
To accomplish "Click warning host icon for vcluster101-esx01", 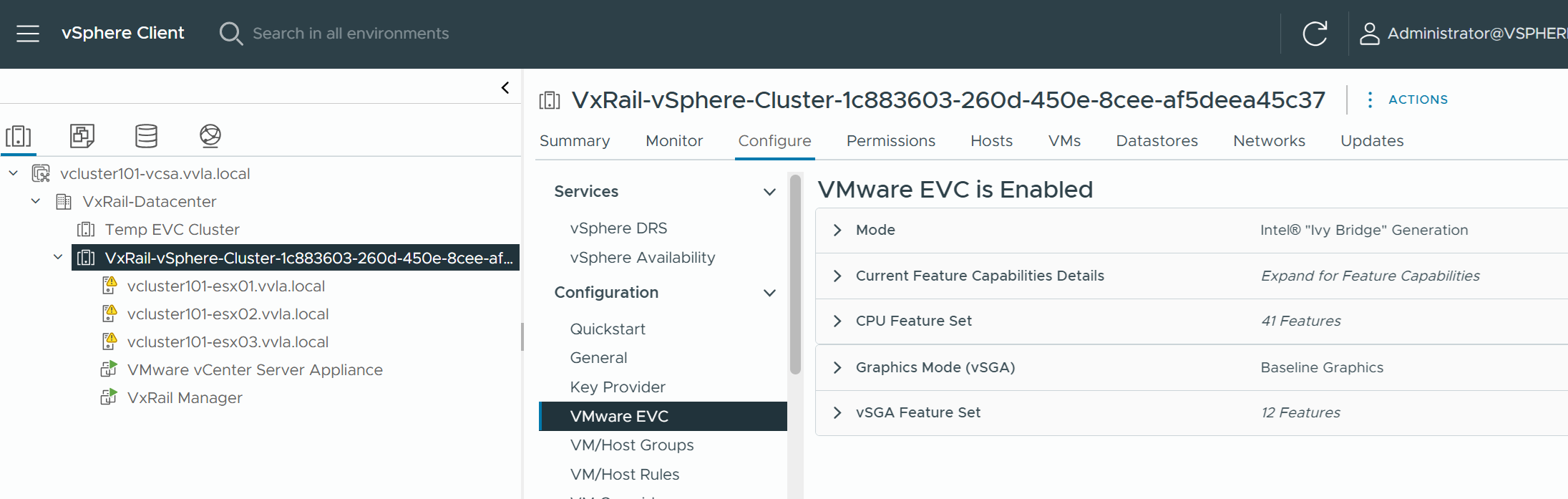I will (x=109, y=286).
